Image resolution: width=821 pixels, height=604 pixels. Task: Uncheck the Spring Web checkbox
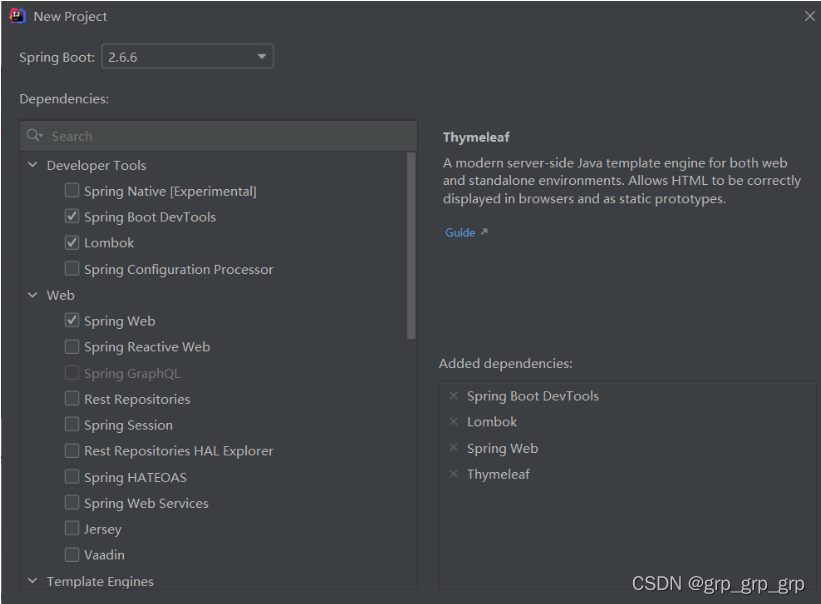click(x=72, y=320)
